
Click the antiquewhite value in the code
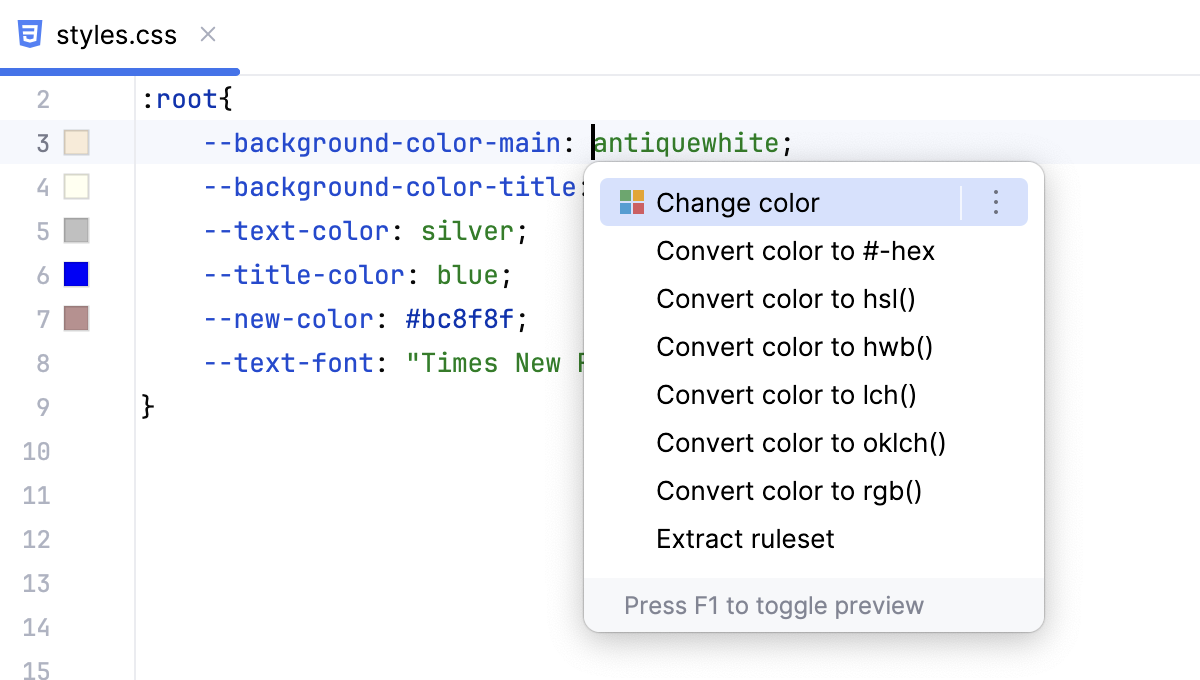point(686,142)
